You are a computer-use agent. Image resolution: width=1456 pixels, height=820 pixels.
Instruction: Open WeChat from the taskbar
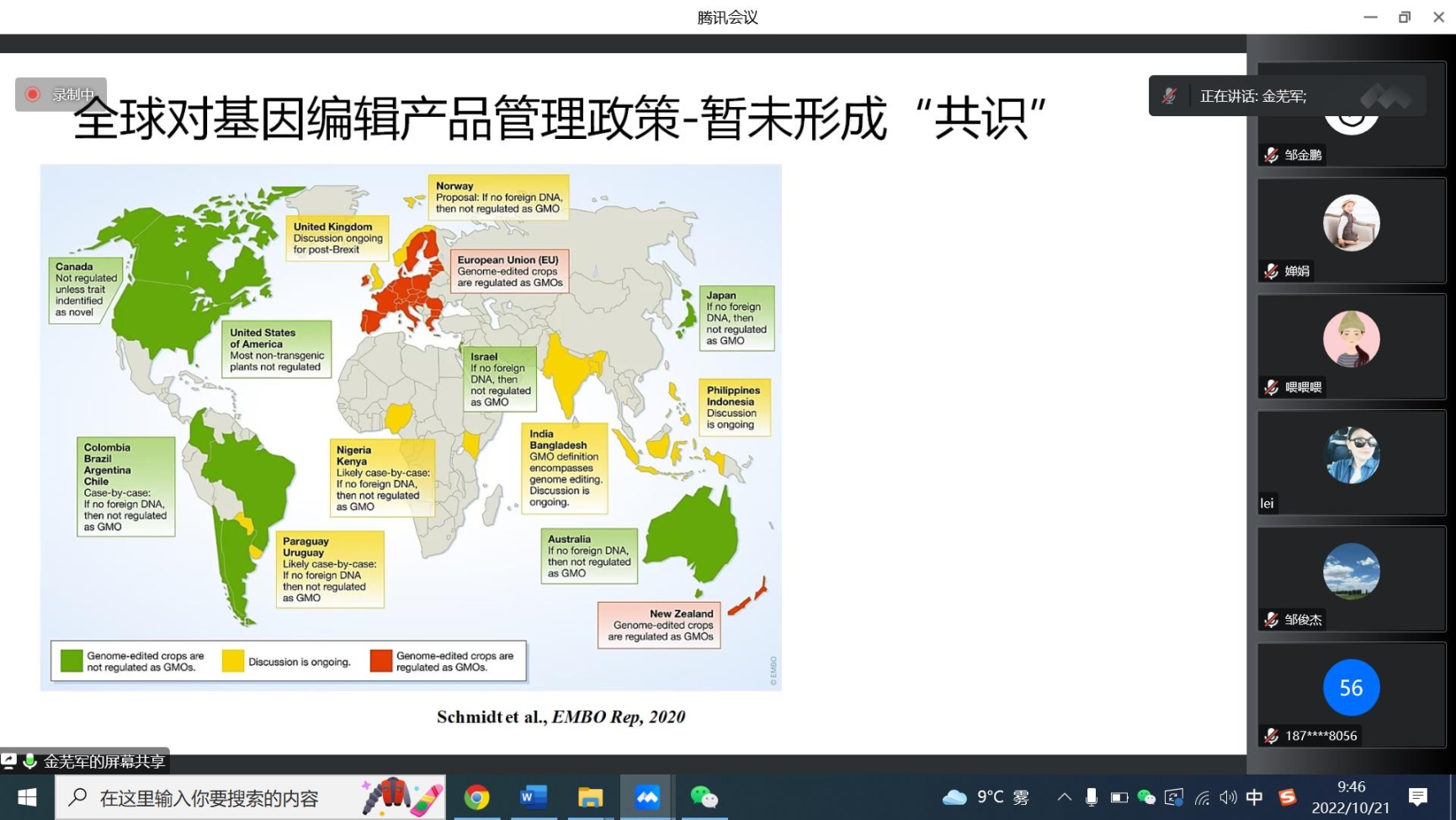(704, 797)
